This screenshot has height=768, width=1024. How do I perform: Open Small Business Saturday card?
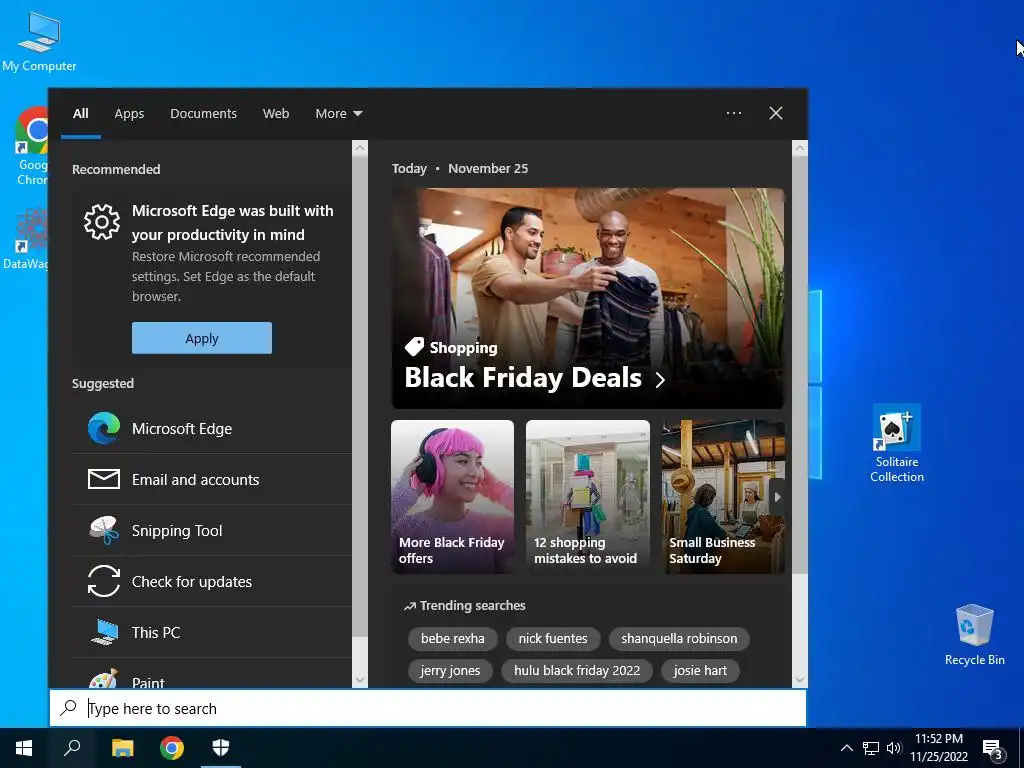723,497
